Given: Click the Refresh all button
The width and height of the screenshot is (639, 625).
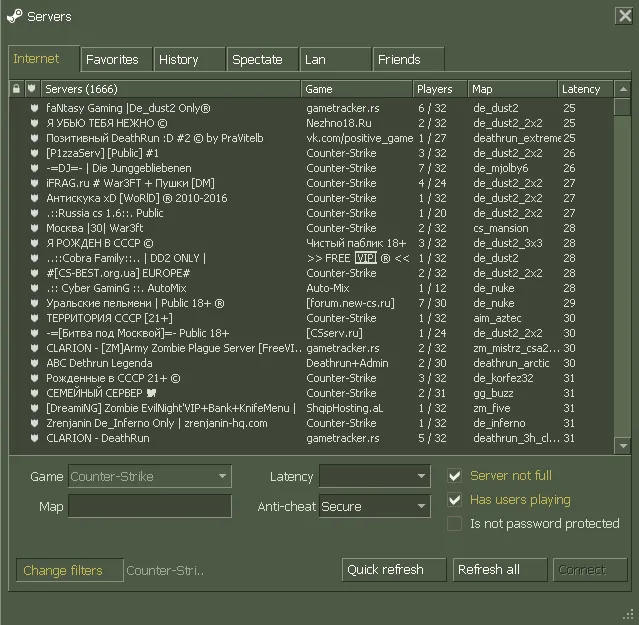Looking at the screenshot, I should 500,570.
